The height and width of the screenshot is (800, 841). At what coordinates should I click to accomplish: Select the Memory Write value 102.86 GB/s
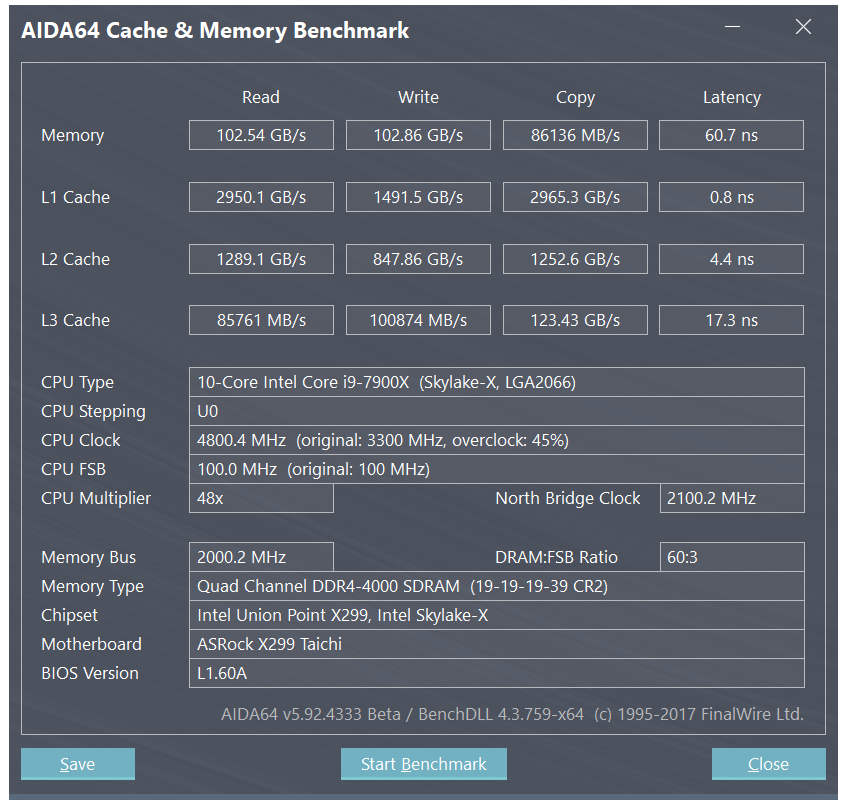[x=418, y=135]
